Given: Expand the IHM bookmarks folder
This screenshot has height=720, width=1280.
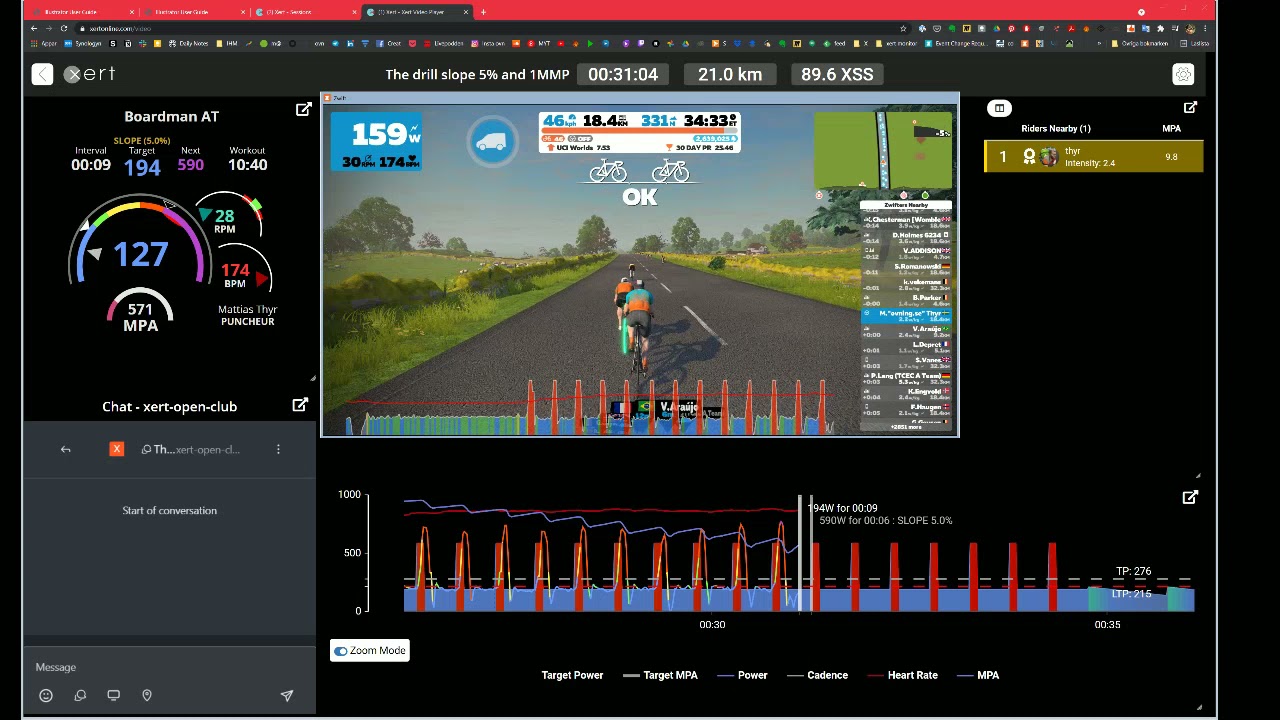Looking at the screenshot, I should (x=226, y=44).
